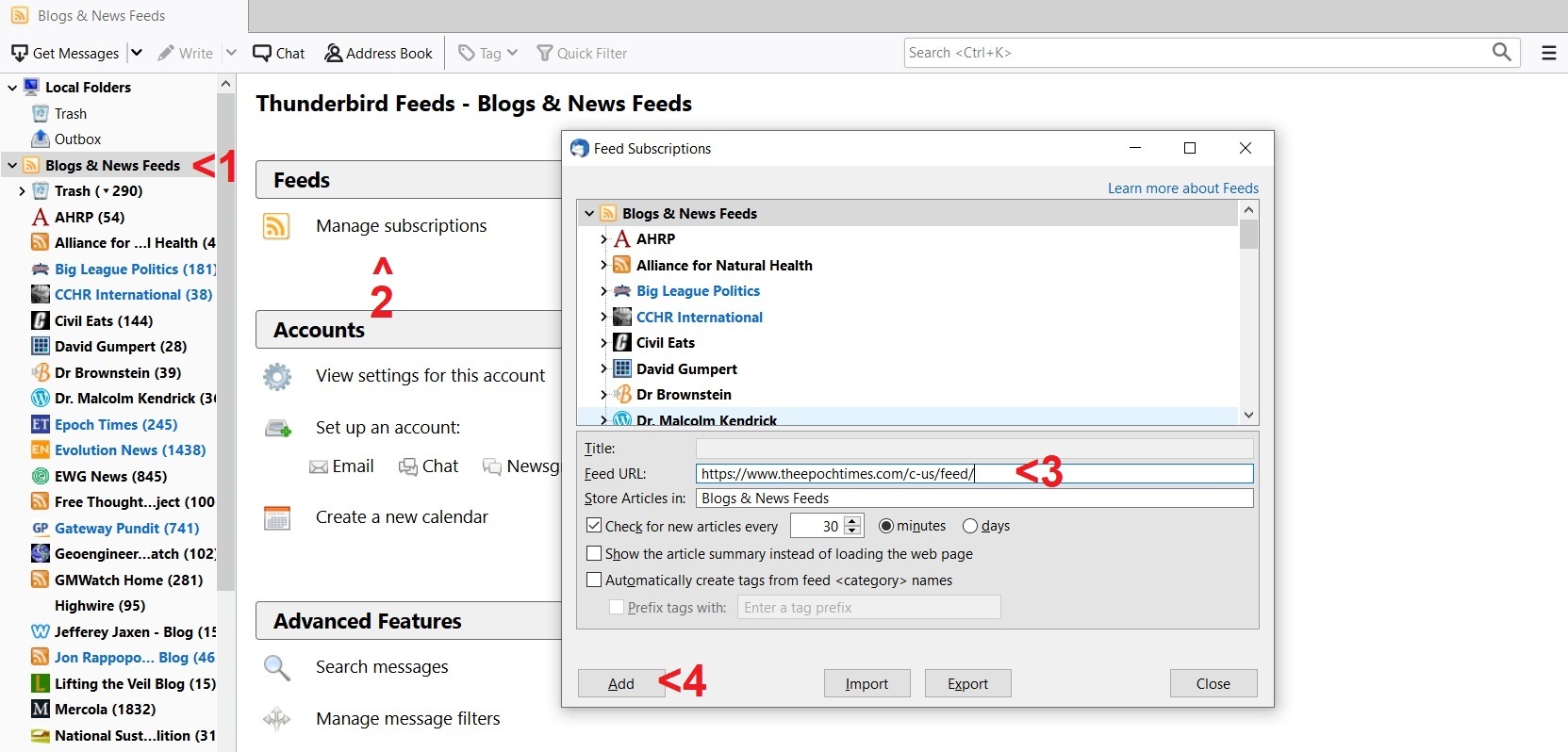Click the Mercola folder icon

pyautogui.click(x=40, y=710)
